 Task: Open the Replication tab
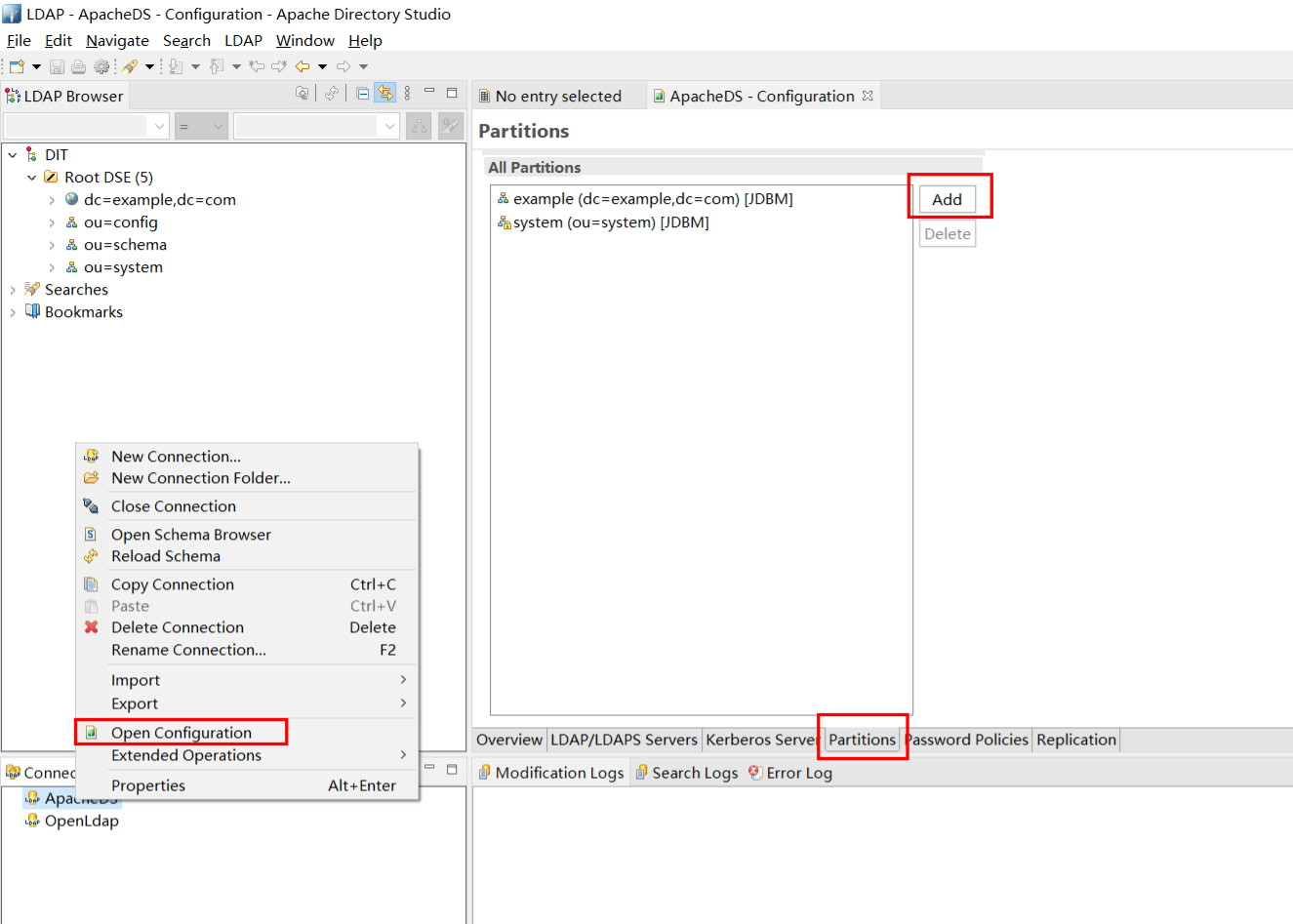1075,740
